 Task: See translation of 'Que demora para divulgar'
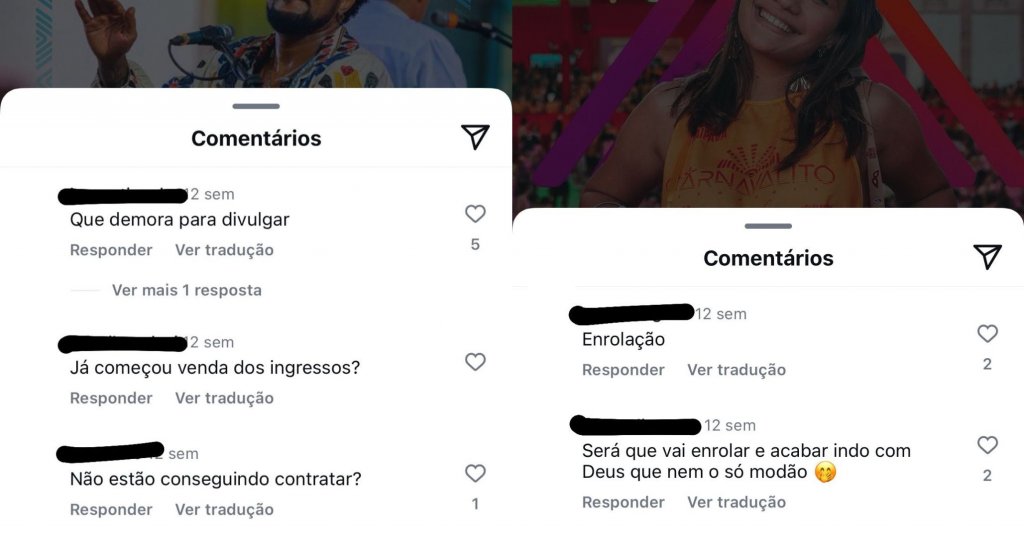click(x=224, y=250)
